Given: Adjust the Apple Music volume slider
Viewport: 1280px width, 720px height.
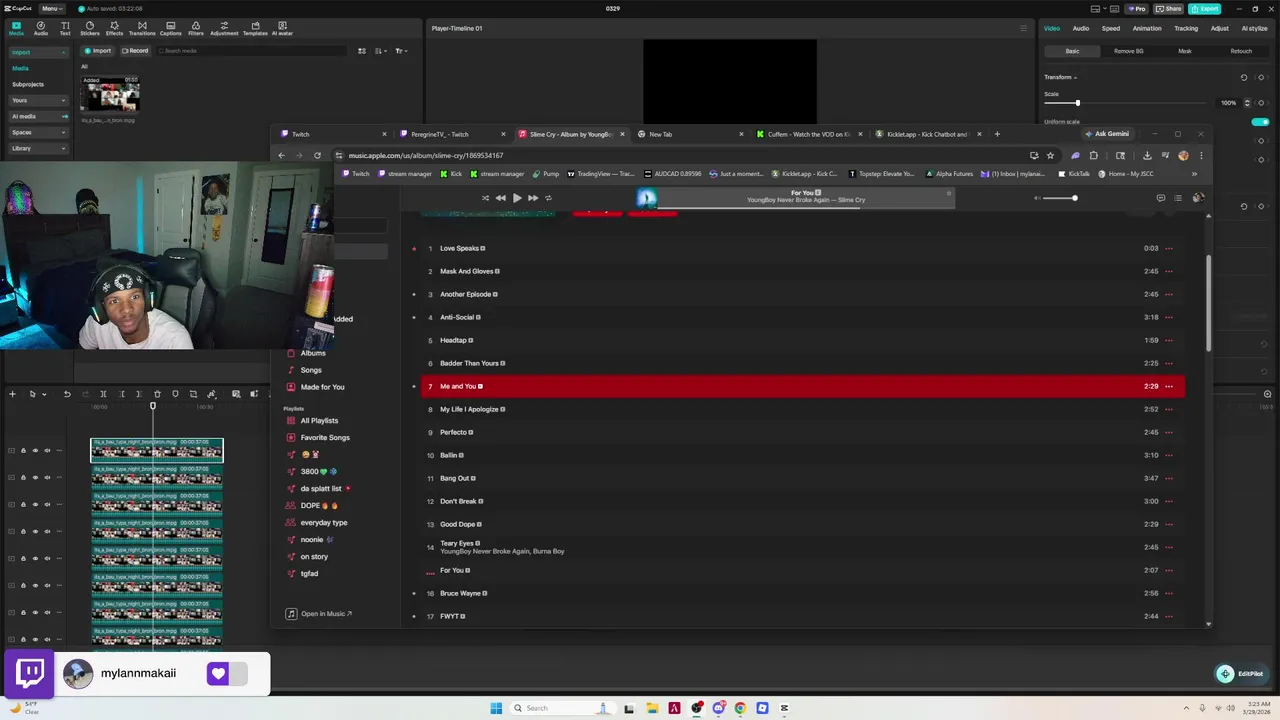Looking at the screenshot, I should (x=1060, y=198).
